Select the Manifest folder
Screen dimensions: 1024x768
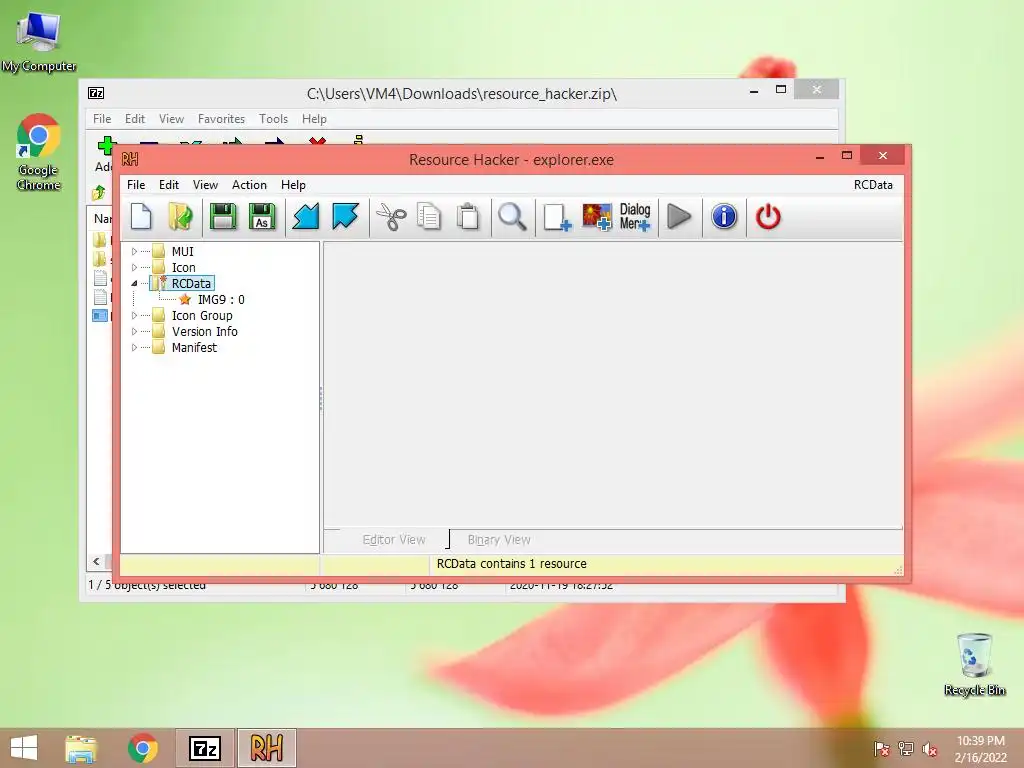pos(194,347)
